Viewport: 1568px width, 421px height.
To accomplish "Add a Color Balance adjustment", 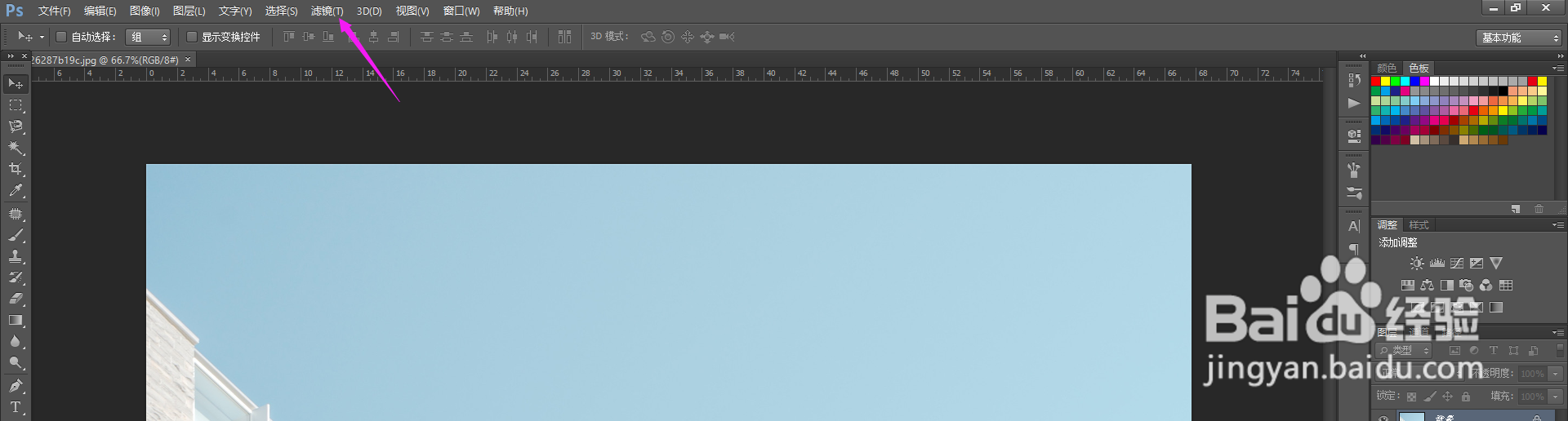I will pos(1427,285).
